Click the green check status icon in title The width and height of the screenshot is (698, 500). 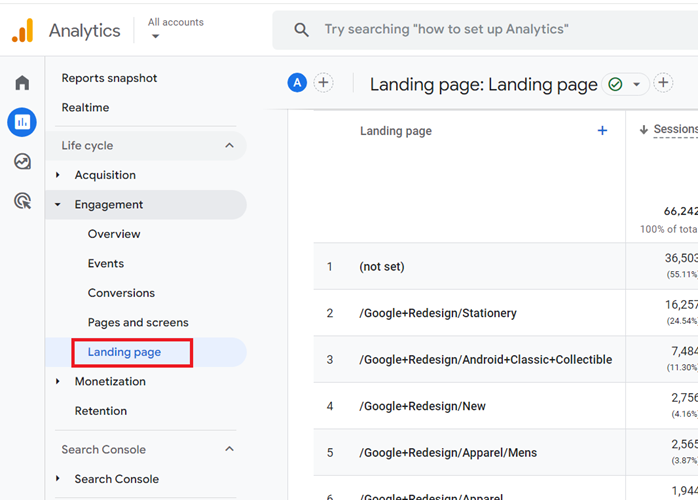coord(615,84)
